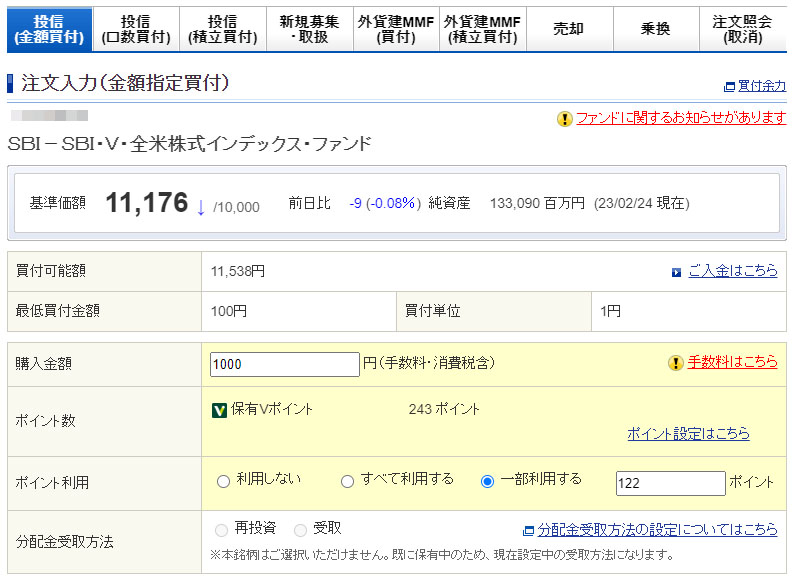795x580 pixels.
Task: Click the ポイント設定はこちら link
Action: click(688, 434)
